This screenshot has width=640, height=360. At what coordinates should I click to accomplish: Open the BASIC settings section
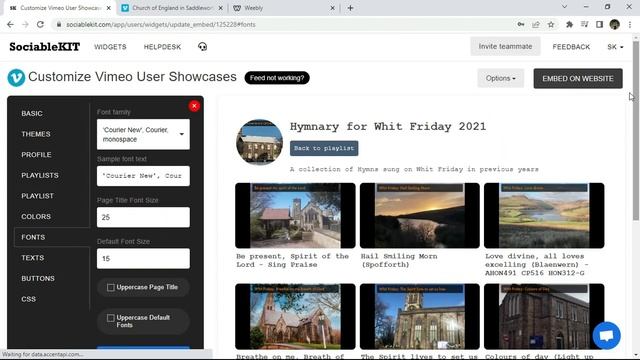coord(32,113)
